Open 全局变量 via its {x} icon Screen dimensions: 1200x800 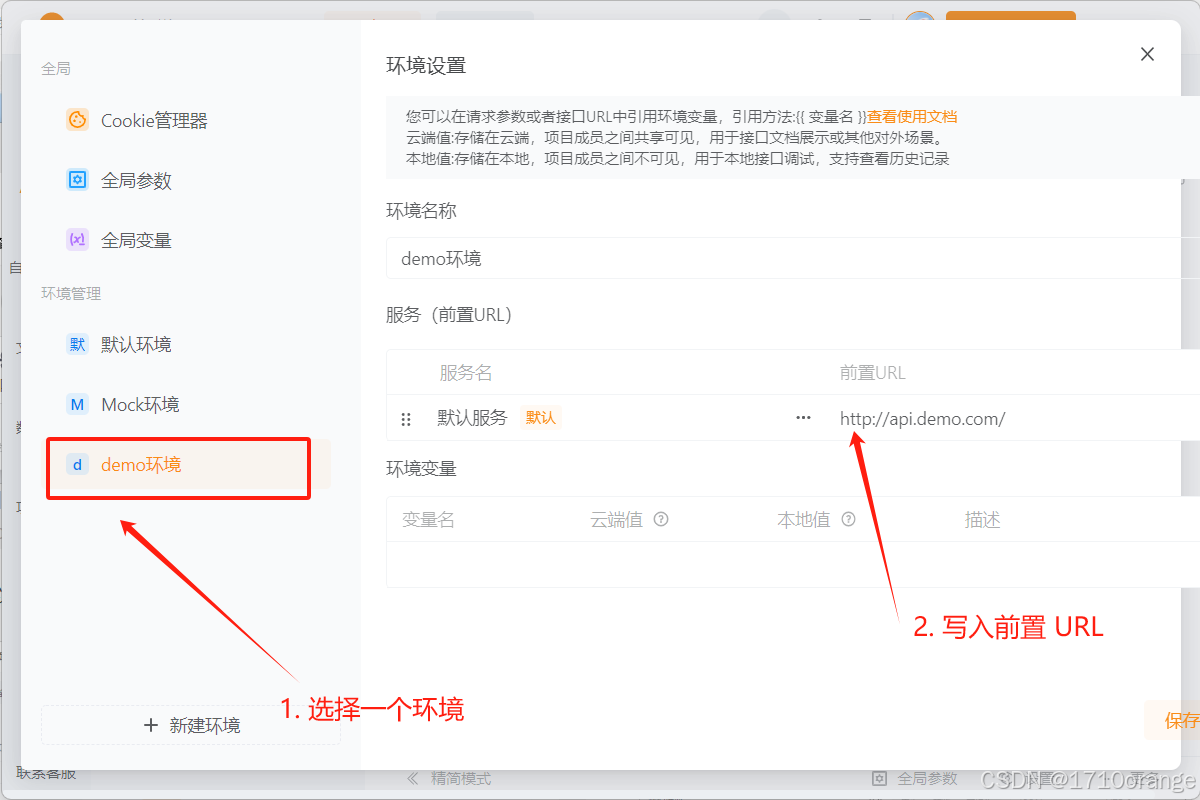pos(77,239)
